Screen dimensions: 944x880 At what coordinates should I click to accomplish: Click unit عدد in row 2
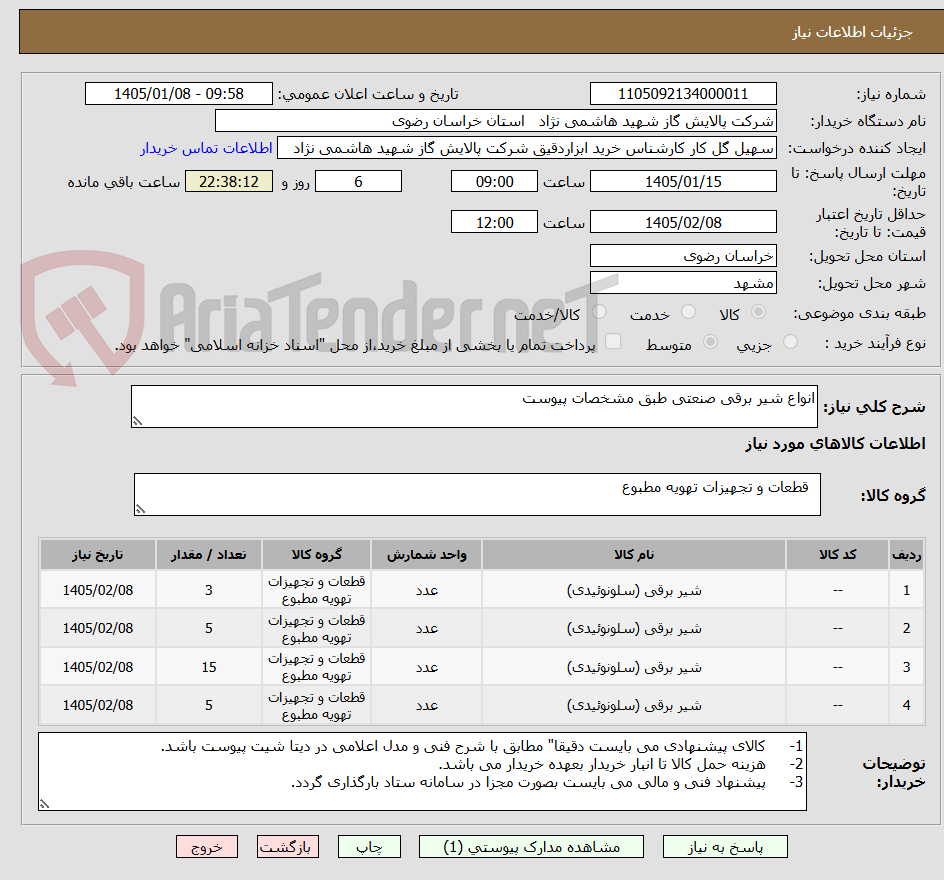pyautogui.click(x=426, y=628)
